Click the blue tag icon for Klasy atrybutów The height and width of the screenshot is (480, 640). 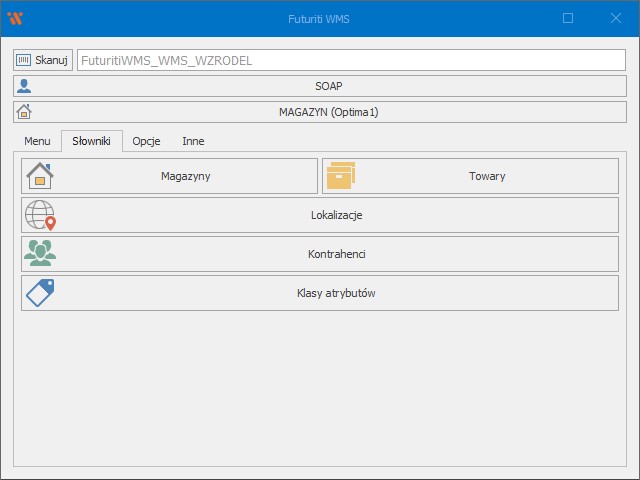(40, 293)
